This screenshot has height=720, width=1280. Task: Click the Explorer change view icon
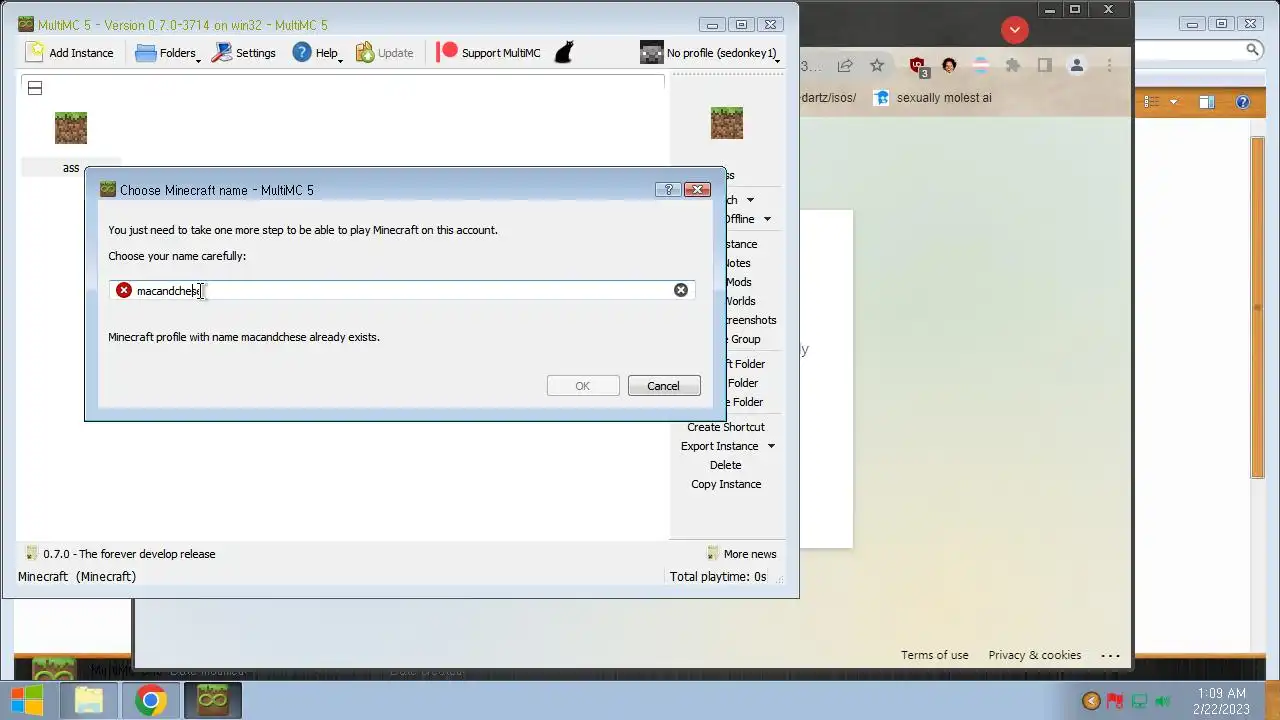pos(1151,102)
